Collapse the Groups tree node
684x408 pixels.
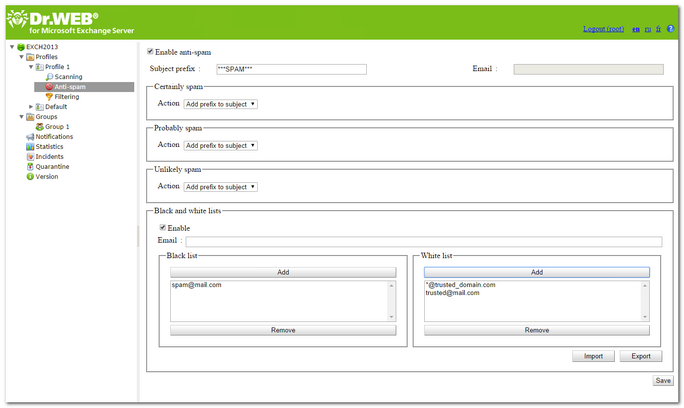[x=21, y=117]
